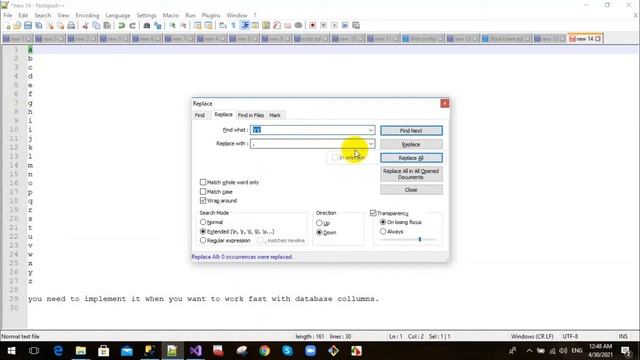Close the Replace dialog with red X

[x=444, y=103]
